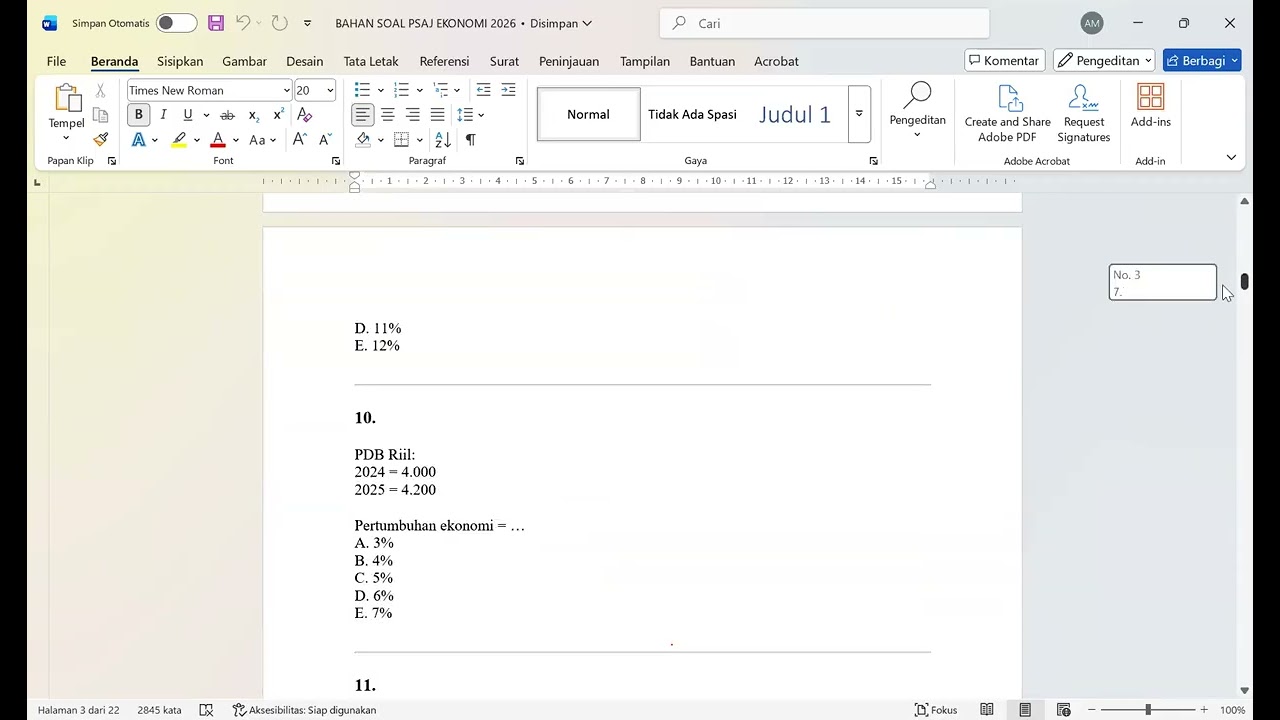This screenshot has width=1280, height=720.
Task: Pick the text highlight color
Action: 179,140
